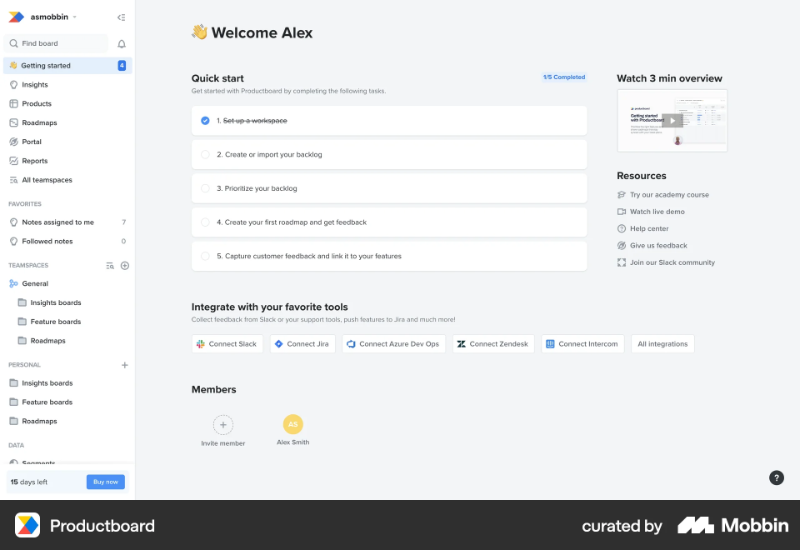Check Capture customer feedback task circle
800x550 pixels.
coord(205,256)
